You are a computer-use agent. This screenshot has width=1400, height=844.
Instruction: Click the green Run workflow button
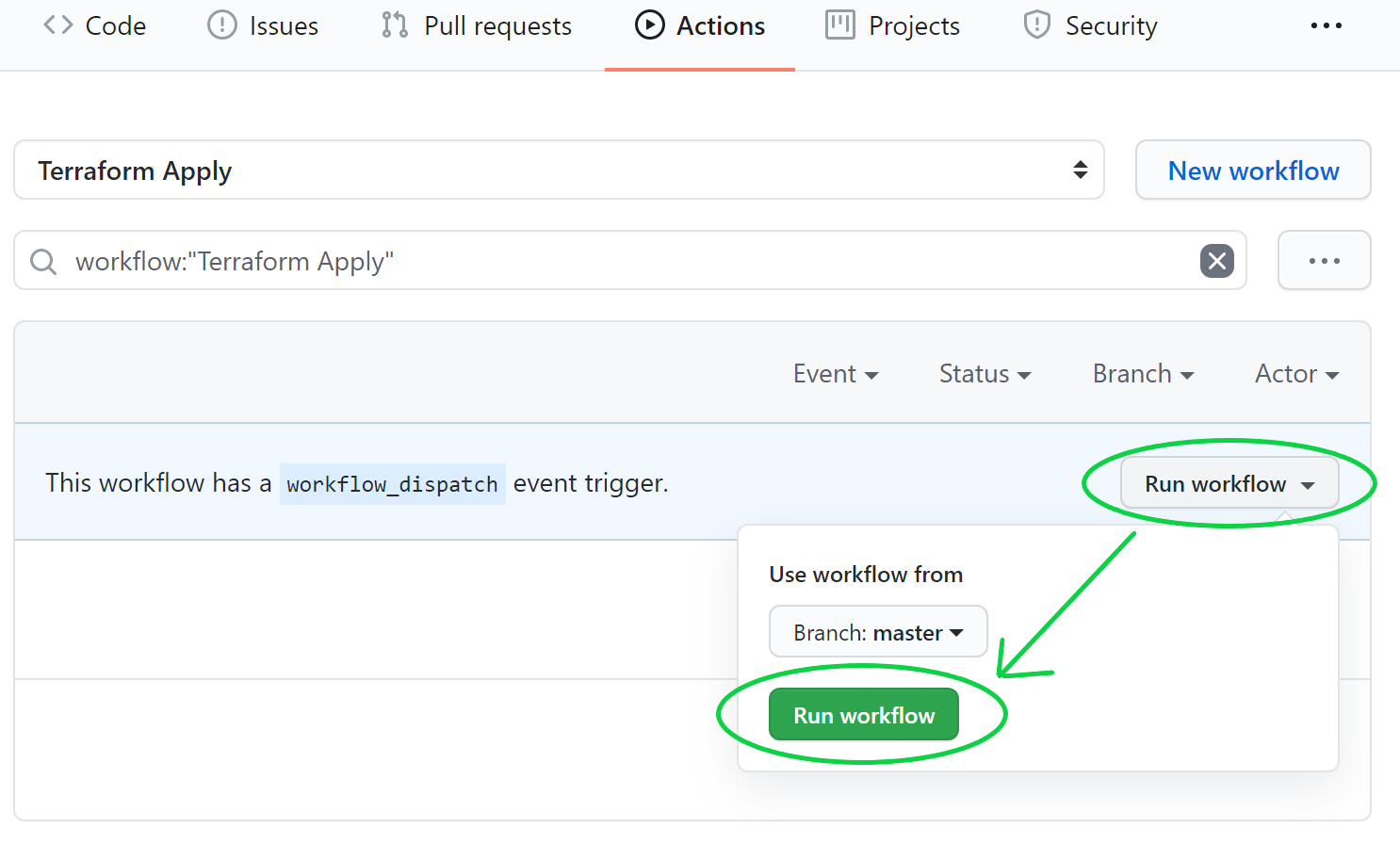point(864,715)
